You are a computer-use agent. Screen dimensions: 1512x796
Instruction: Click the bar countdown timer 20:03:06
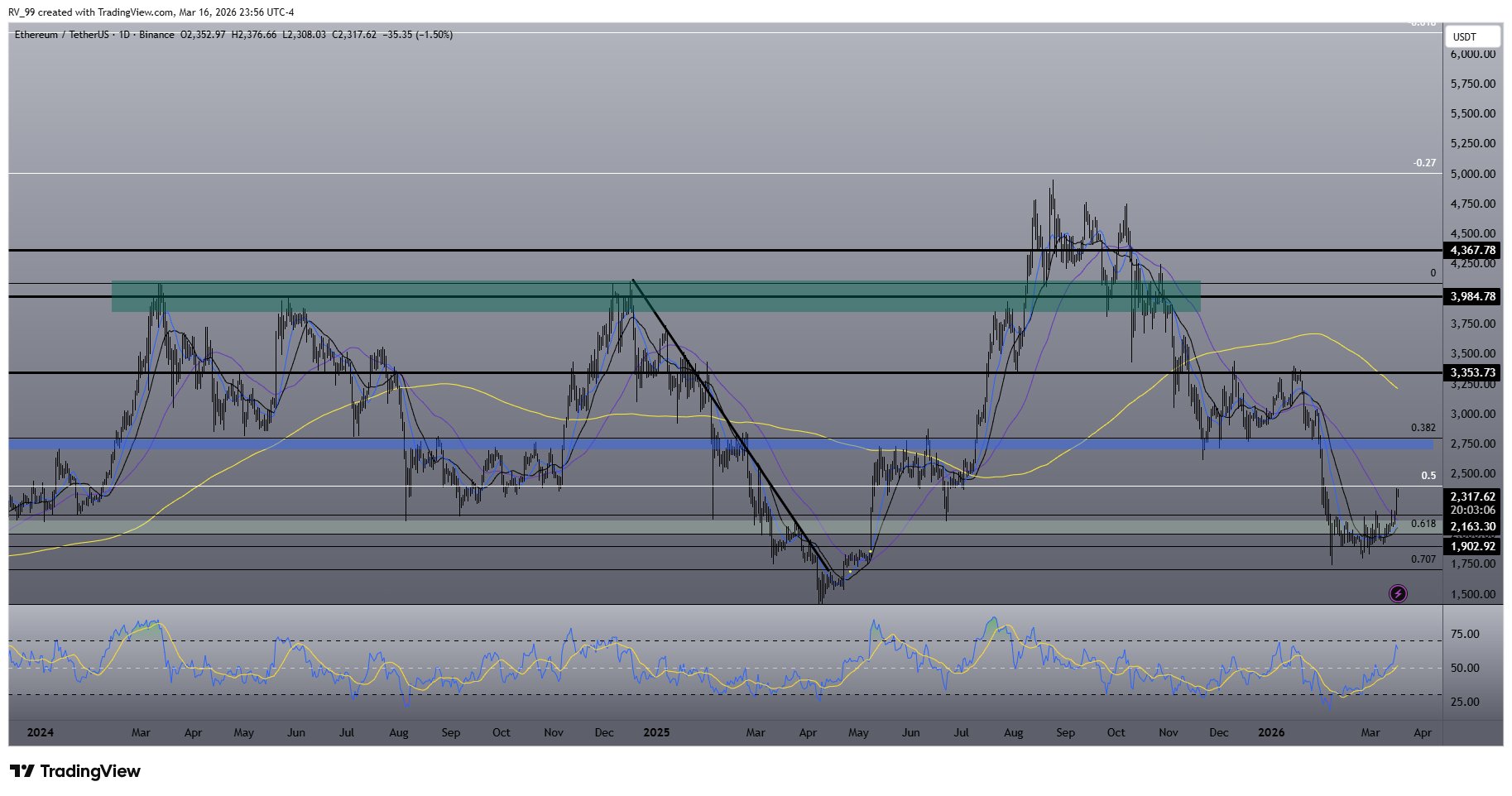point(1473,511)
